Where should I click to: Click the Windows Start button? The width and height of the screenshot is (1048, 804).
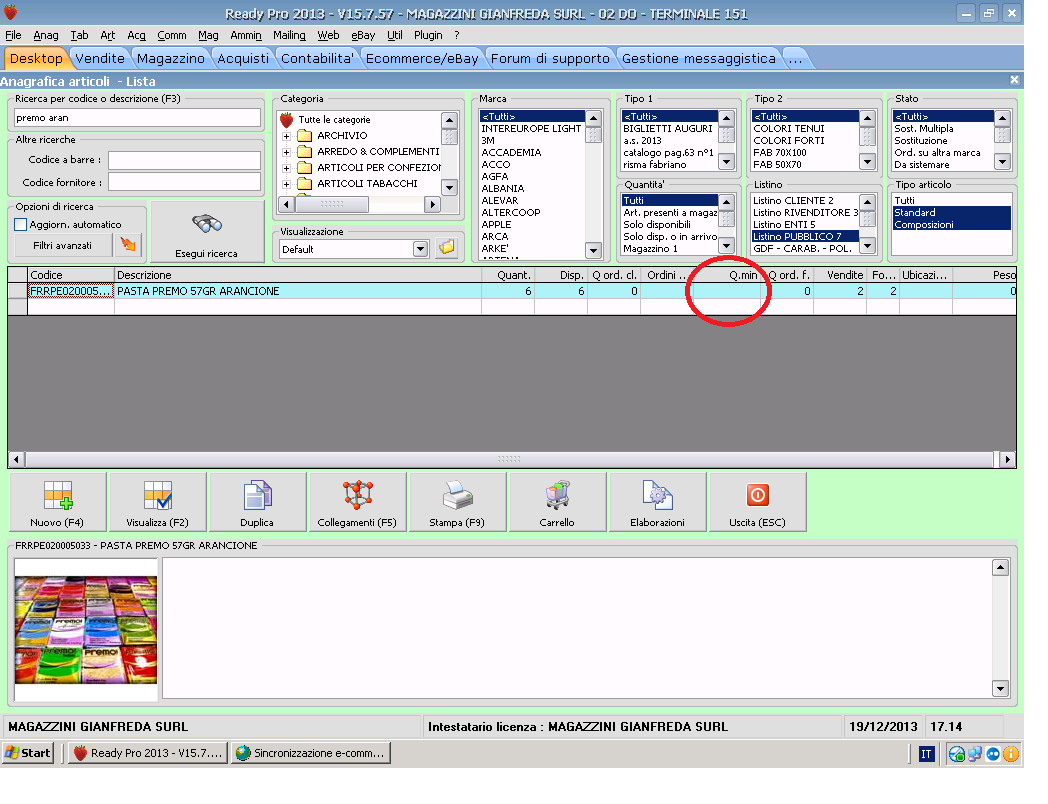(x=28, y=753)
